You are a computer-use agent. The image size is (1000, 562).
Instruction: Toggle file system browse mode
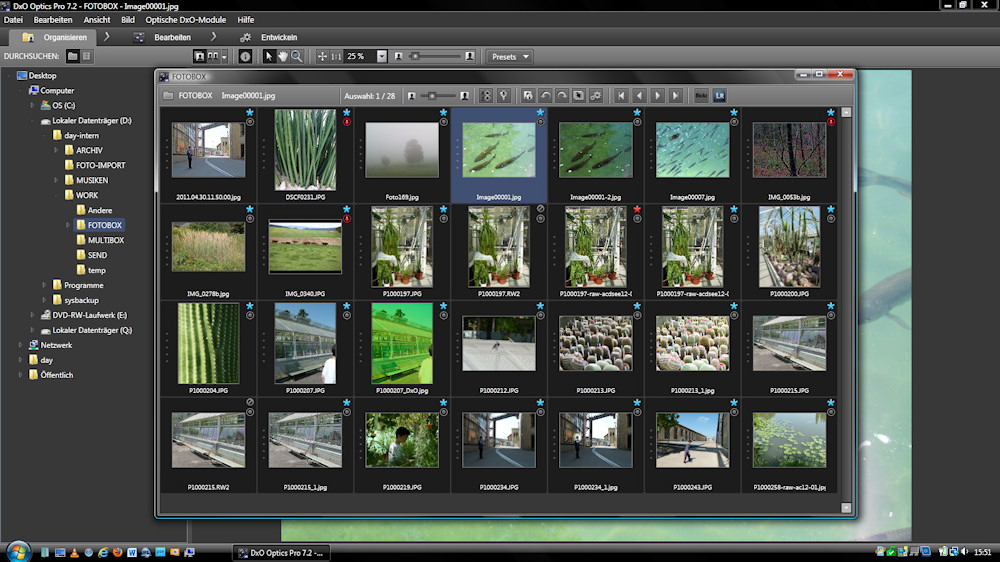point(73,56)
